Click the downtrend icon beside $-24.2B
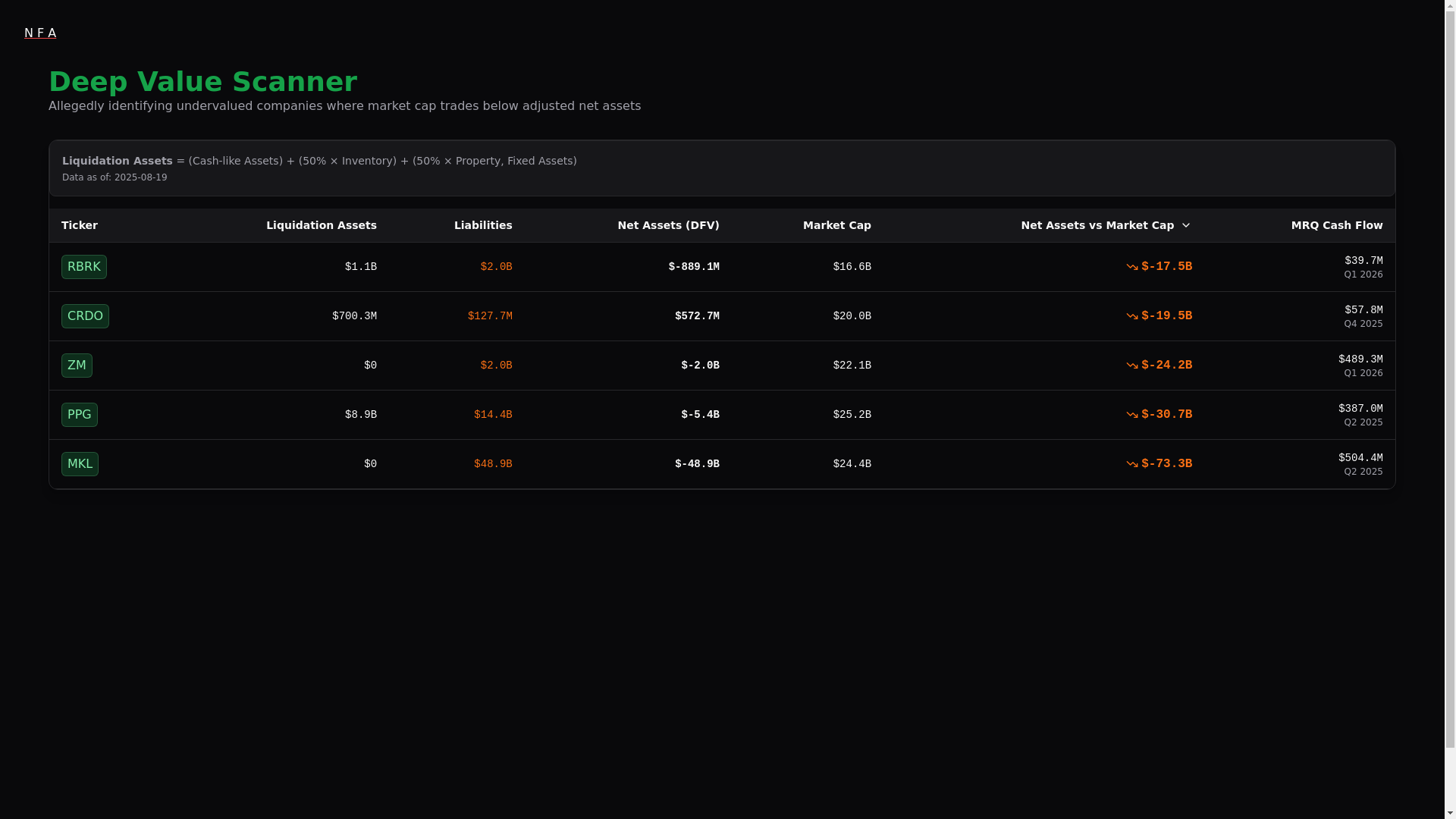The width and height of the screenshot is (1456, 819). (x=1132, y=366)
